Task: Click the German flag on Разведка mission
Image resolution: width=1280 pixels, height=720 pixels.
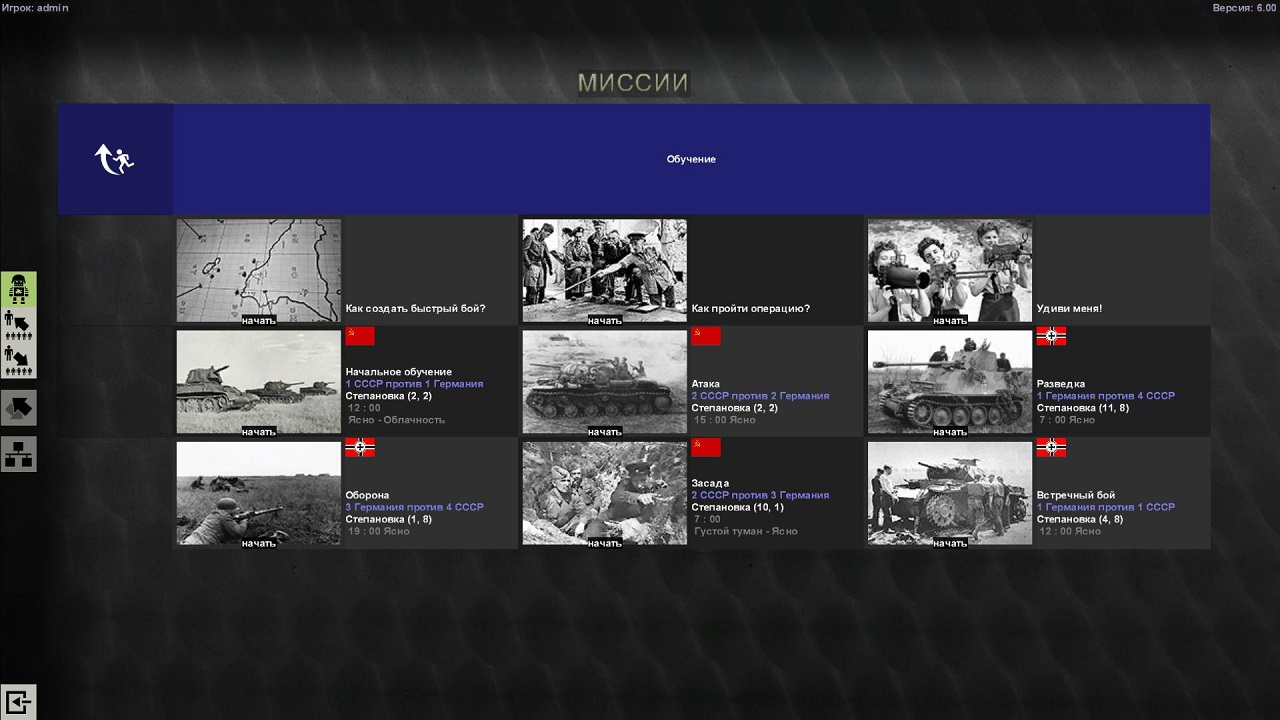Action: click(1051, 336)
